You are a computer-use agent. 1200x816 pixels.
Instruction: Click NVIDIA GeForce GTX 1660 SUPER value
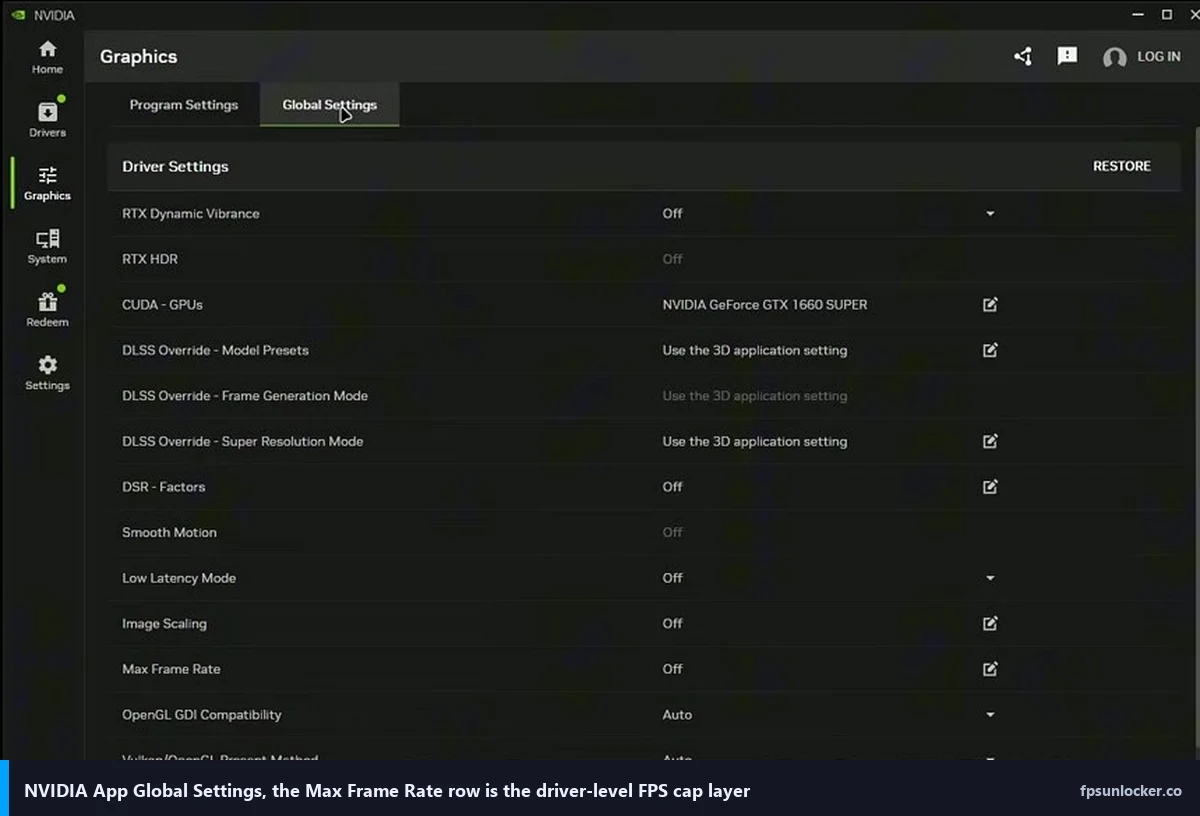(x=765, y=304)
